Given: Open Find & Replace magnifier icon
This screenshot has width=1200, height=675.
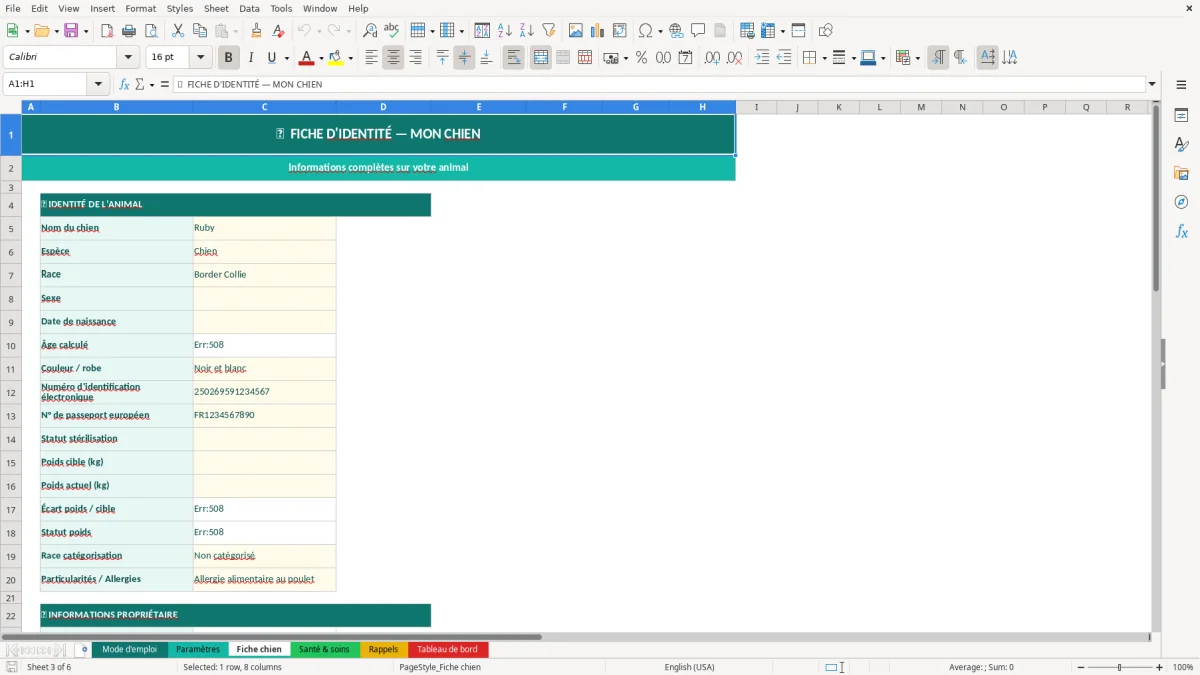Looking at the screenshot, I should (370, 31).
